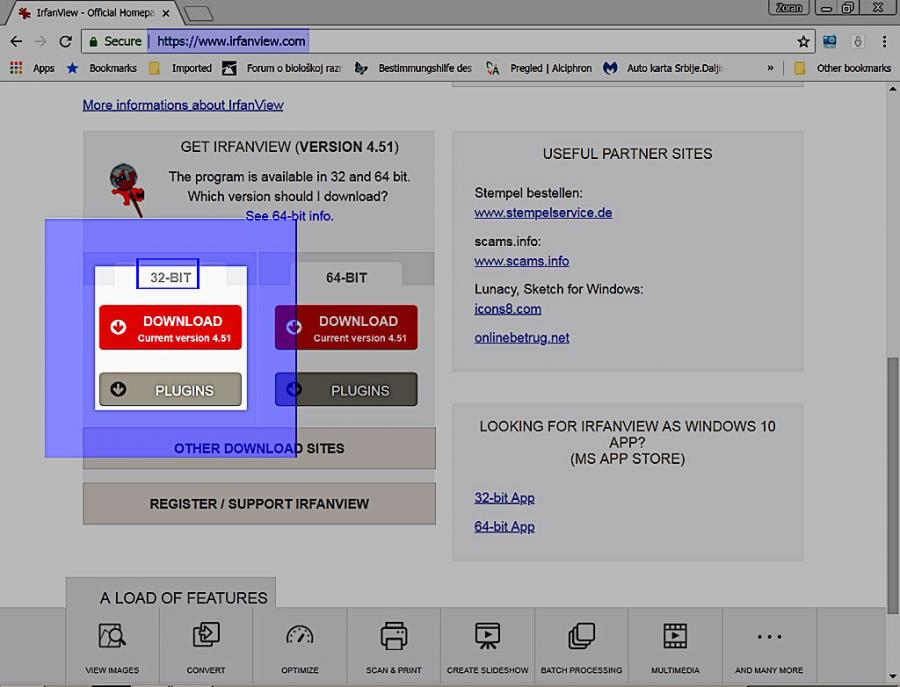Get the 32-bit PLUGINS
The image size is (900, 687).
pyautogui.click(x=170, y=390)
